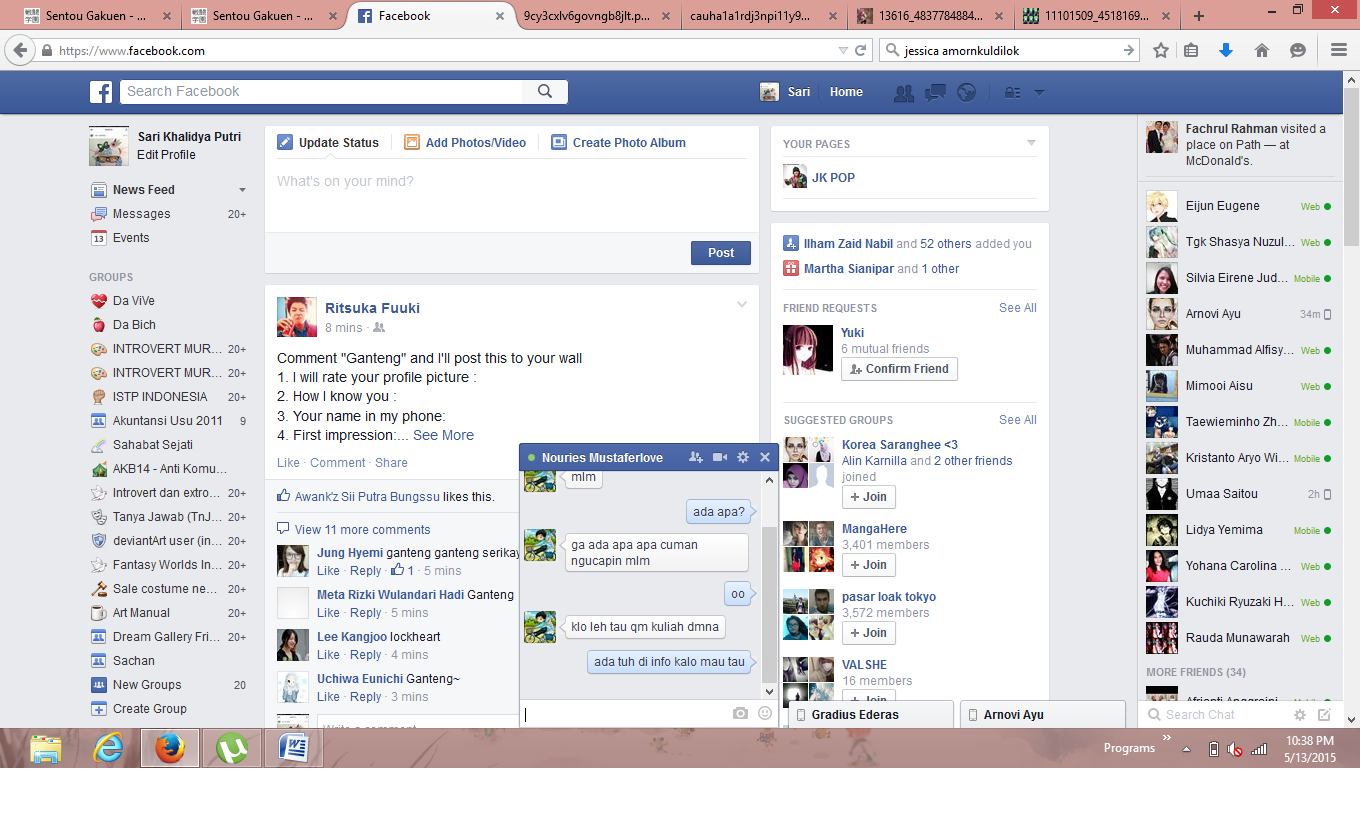Show bookmarks list icon in Firefox toolbar
Screen dimensions: 1360x826
pyautogui.click(x=1191, y=50)
